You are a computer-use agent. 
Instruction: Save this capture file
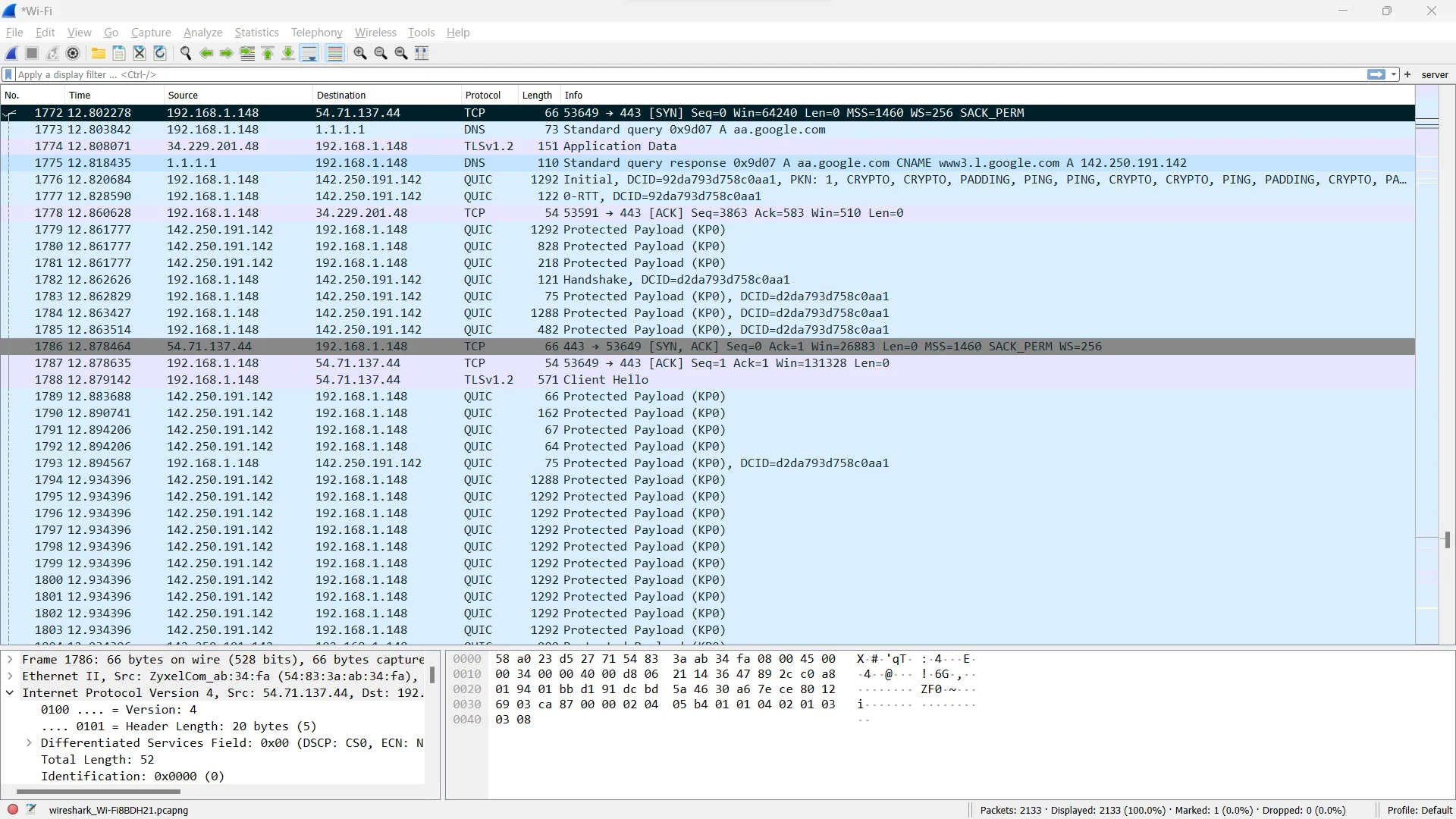[119, 53]
